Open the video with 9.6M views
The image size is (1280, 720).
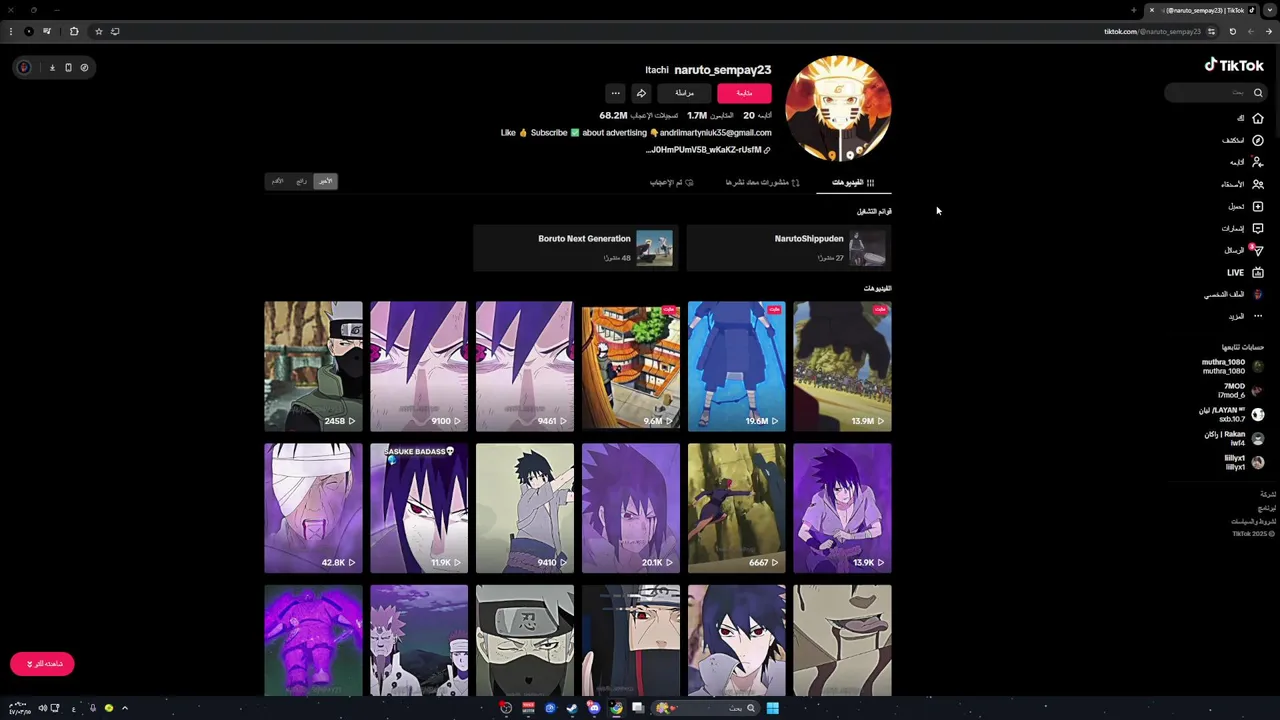630,366
